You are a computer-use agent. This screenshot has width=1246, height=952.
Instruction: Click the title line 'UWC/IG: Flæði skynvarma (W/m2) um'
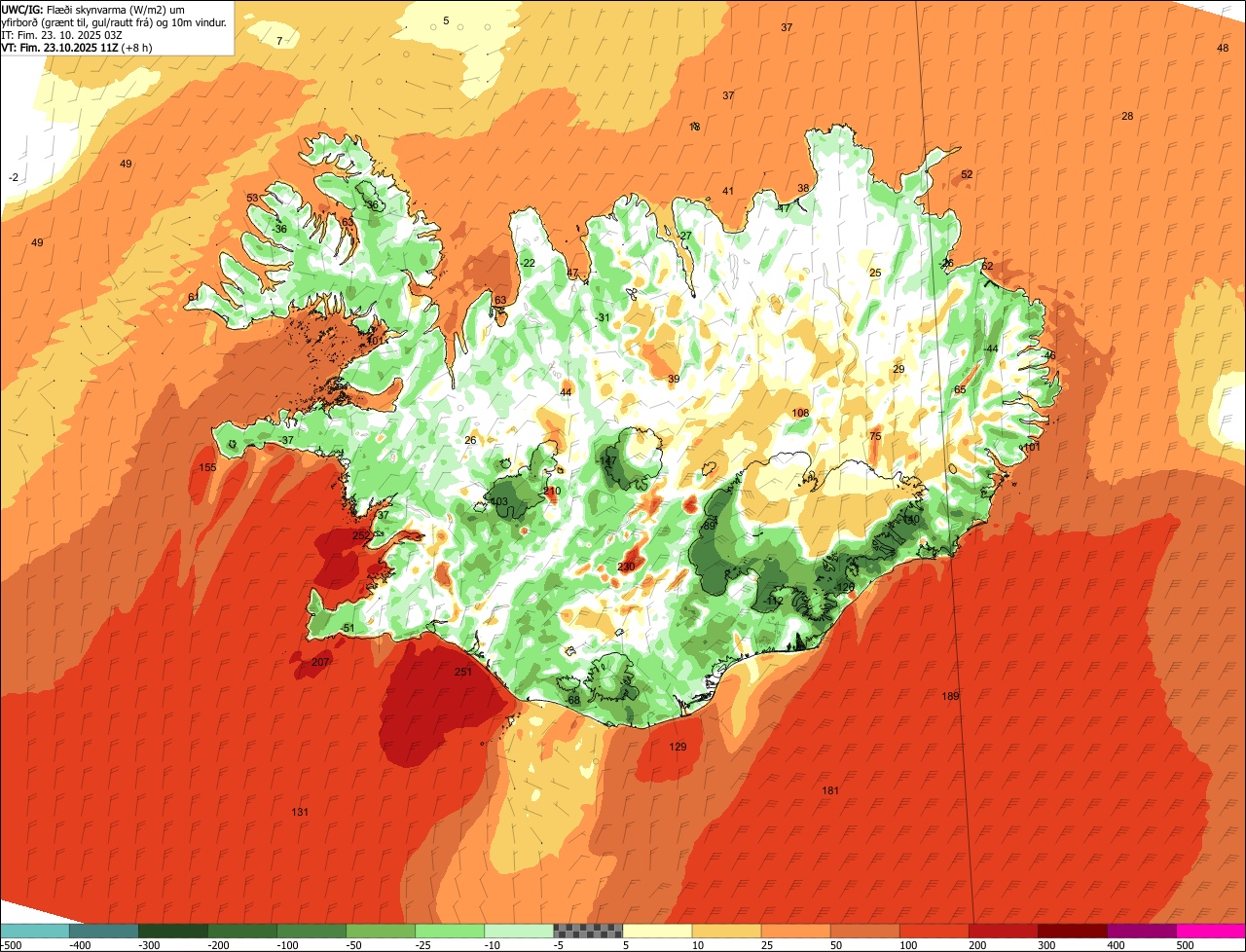point(93,9)
